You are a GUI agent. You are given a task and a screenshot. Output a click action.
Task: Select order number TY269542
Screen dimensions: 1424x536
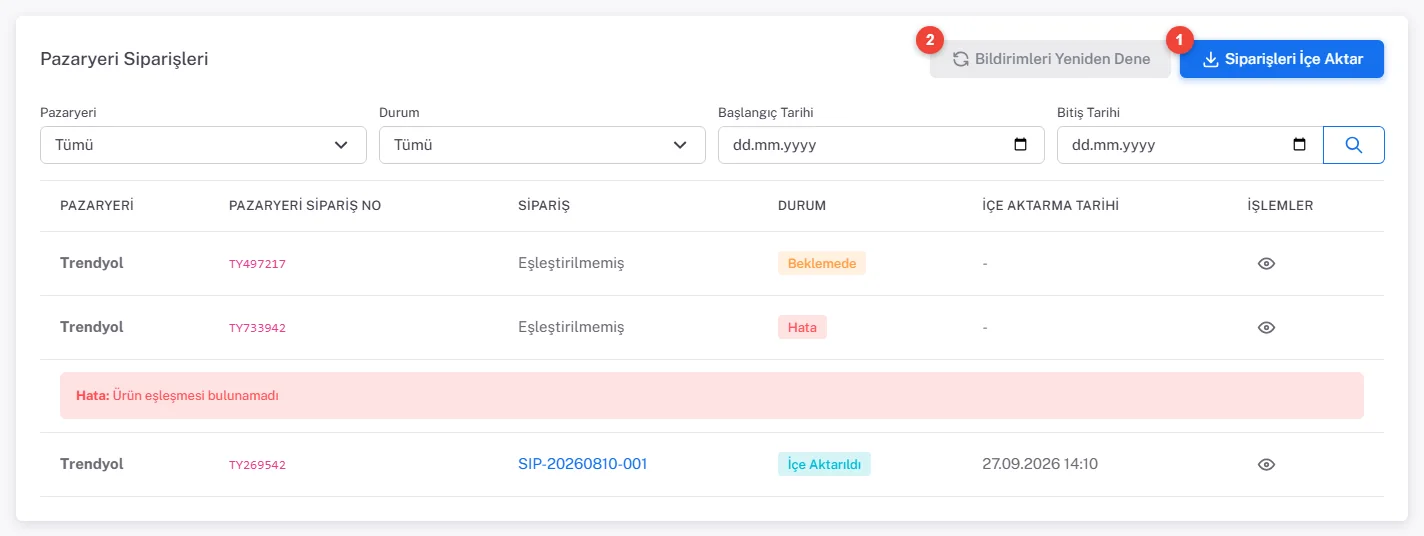point(257,465)
